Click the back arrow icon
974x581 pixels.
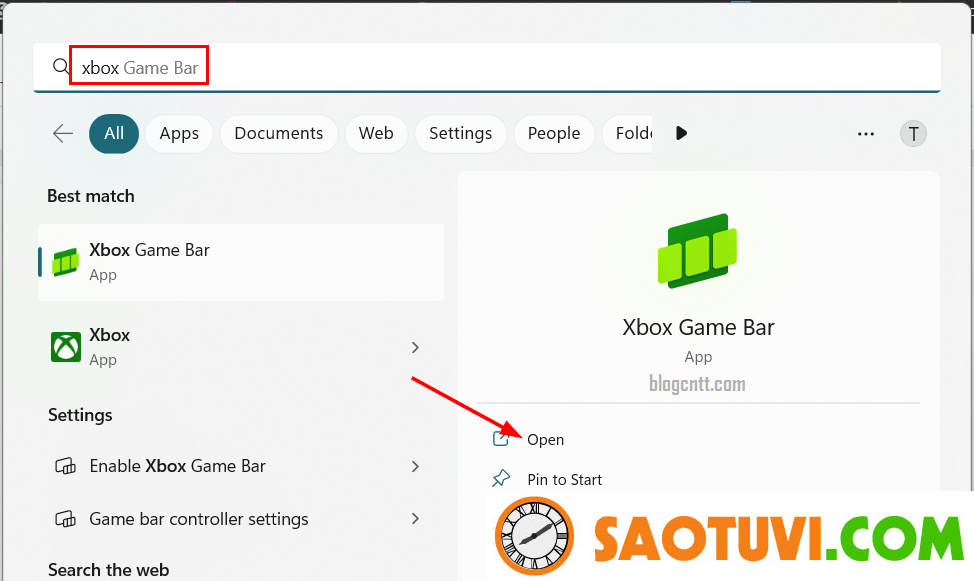(x=63, y=133)
